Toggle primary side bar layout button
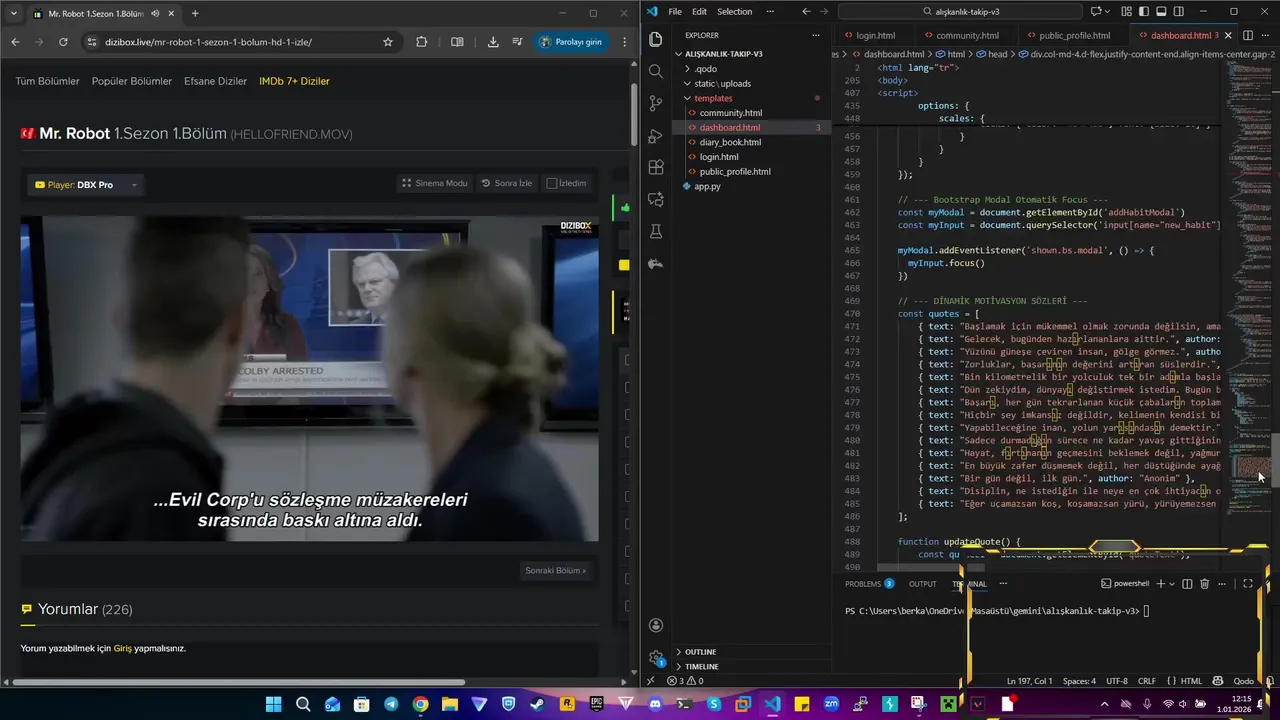The width and height of the screenshot is (1280, 720). point(1143,11)
